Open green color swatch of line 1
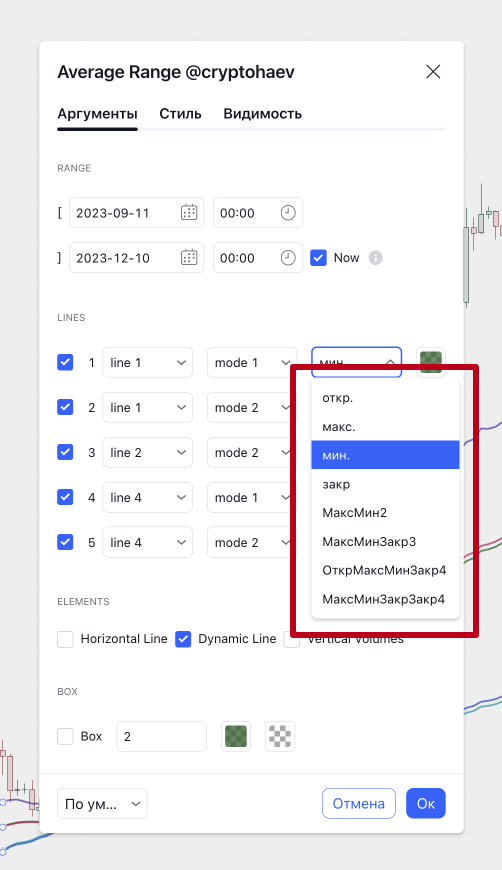 pyautogui.click(x=431, y=362)
